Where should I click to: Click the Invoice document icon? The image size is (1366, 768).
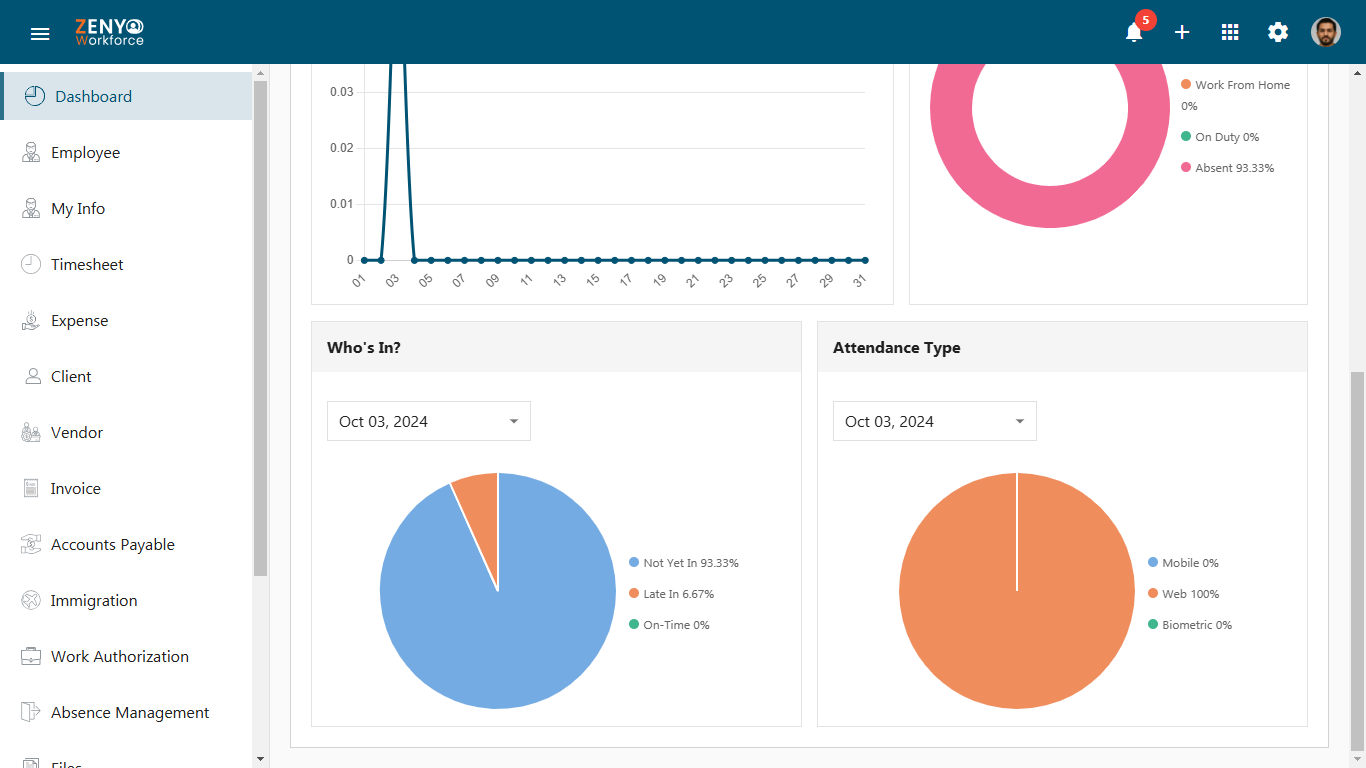pos(31,488)
